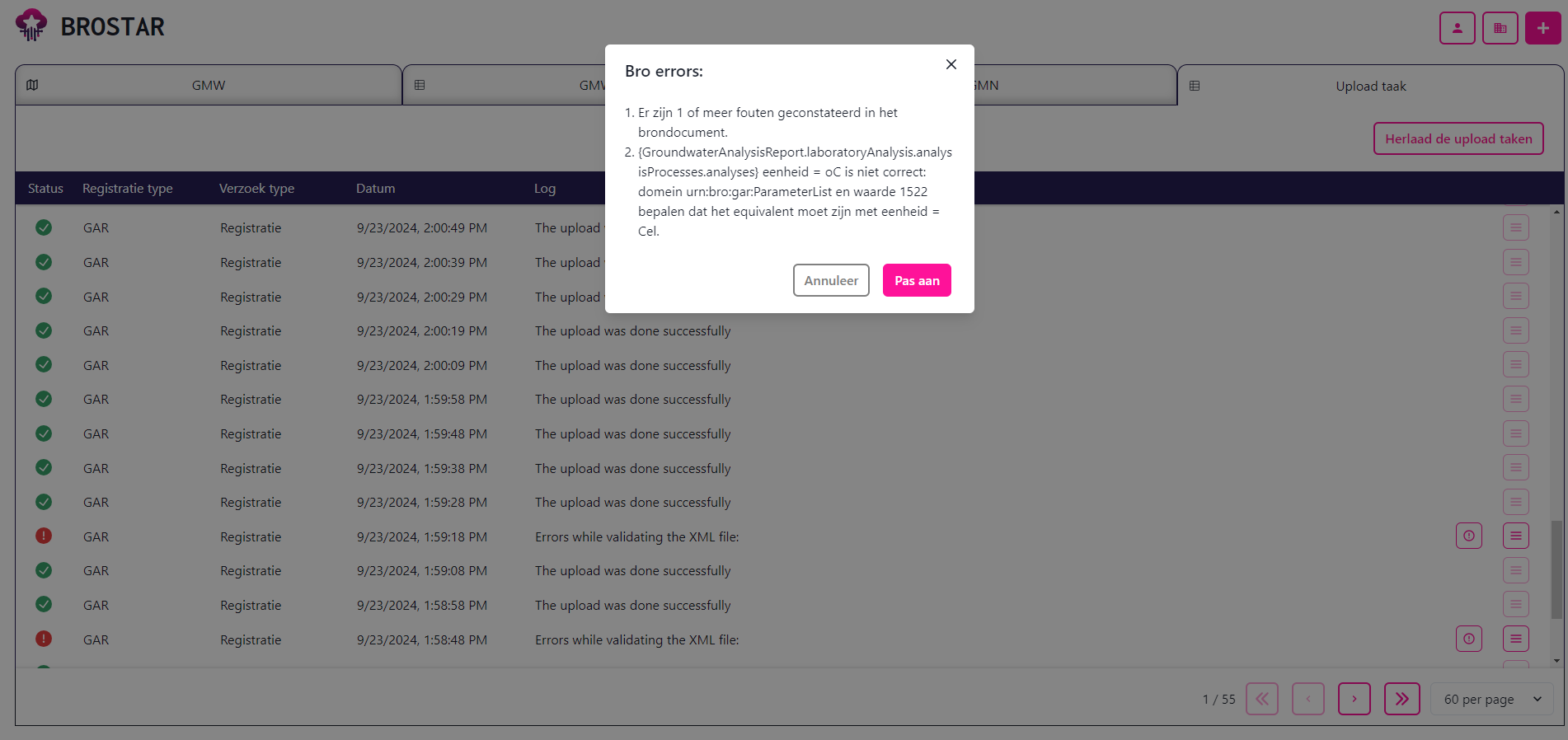Go to the next page
The image size is (1568, 740).
[1354, 699]
